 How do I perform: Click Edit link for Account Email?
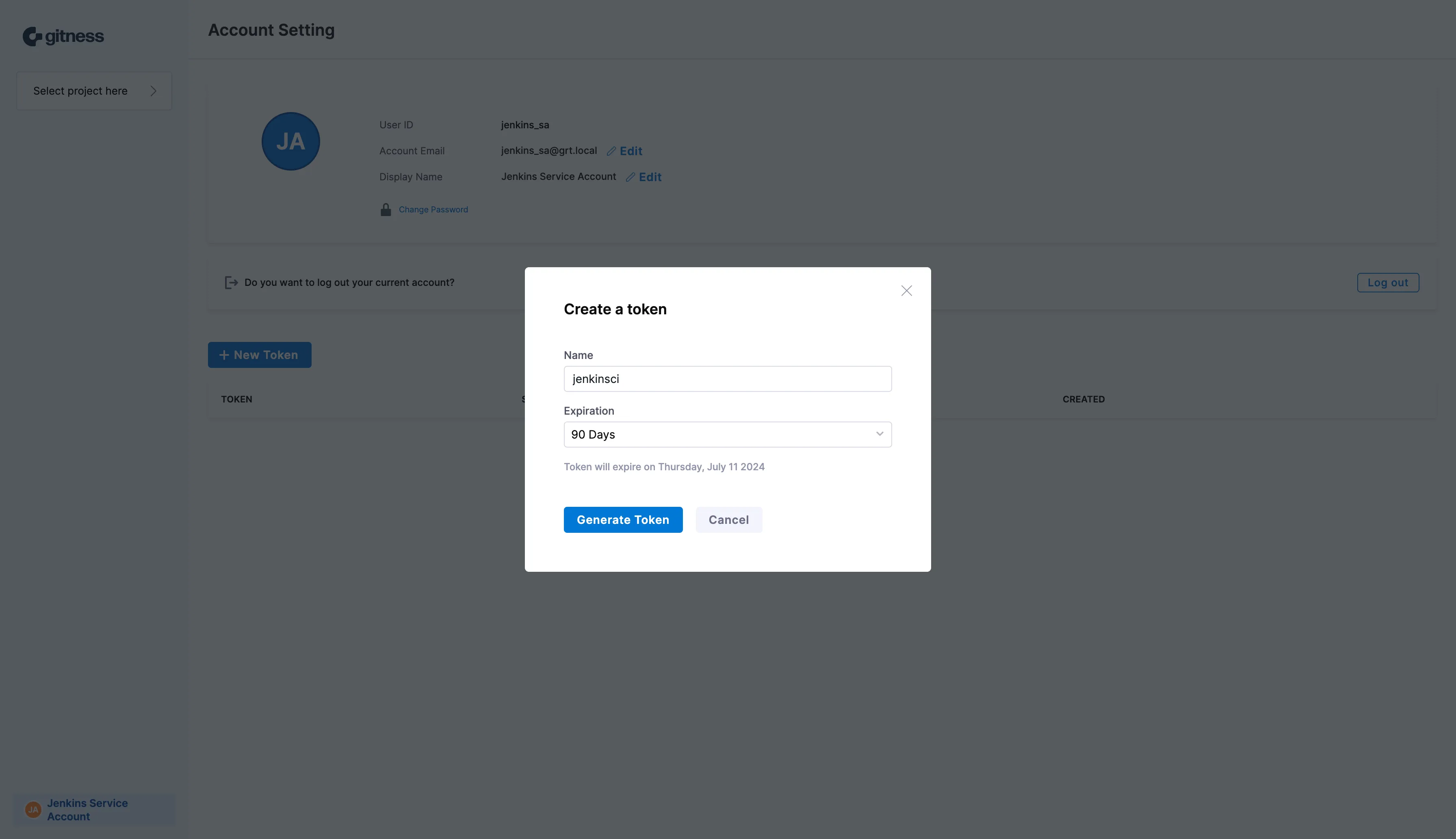630,151
